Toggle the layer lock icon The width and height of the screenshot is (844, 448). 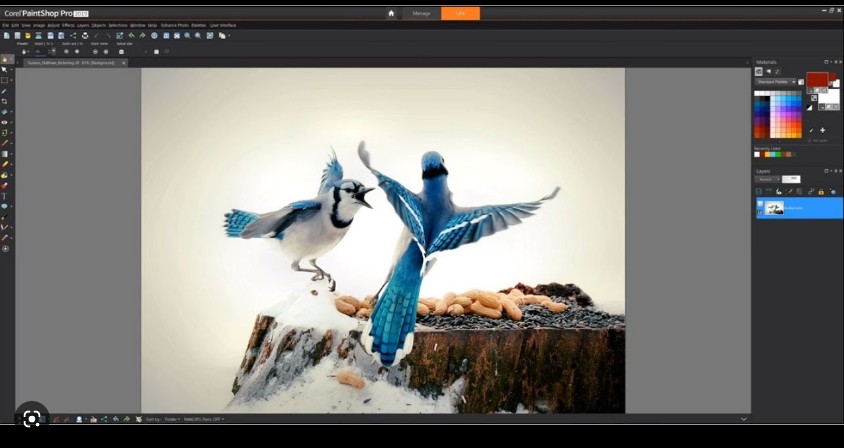point(821,191)
